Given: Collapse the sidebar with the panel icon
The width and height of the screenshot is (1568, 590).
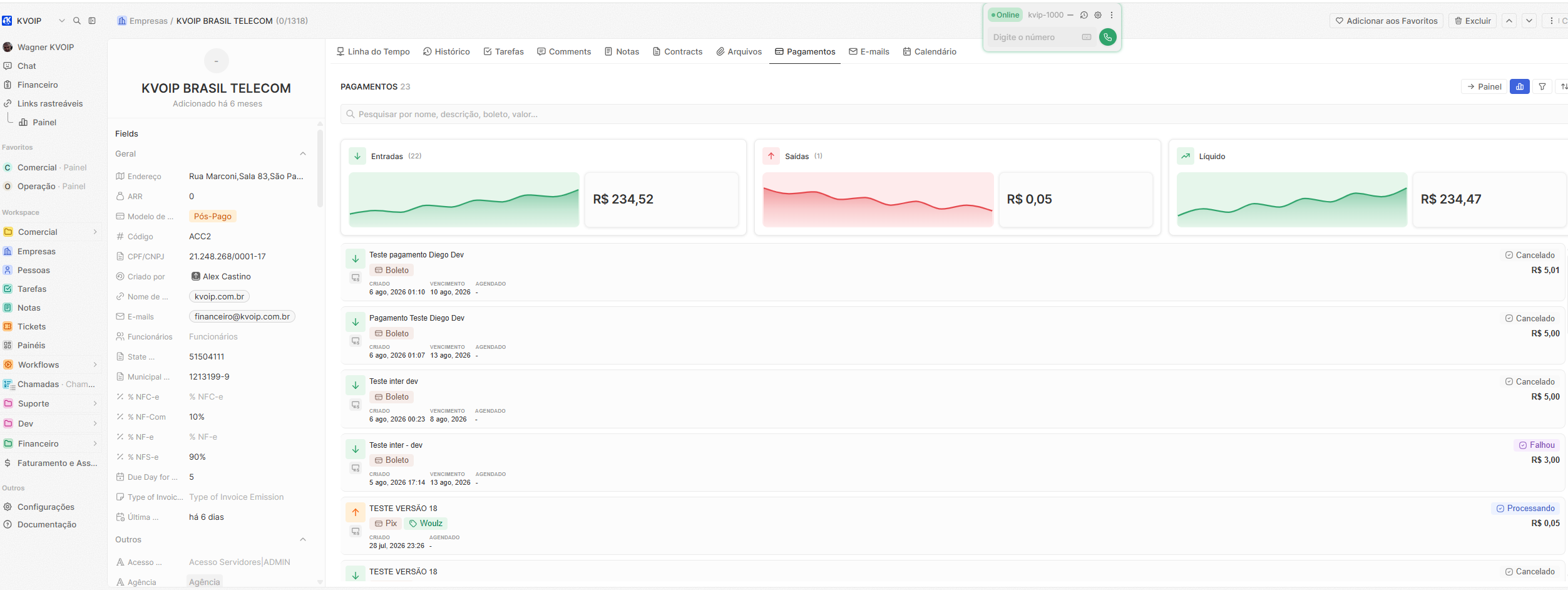Looking at the screenshot, I should coord(92,21).
